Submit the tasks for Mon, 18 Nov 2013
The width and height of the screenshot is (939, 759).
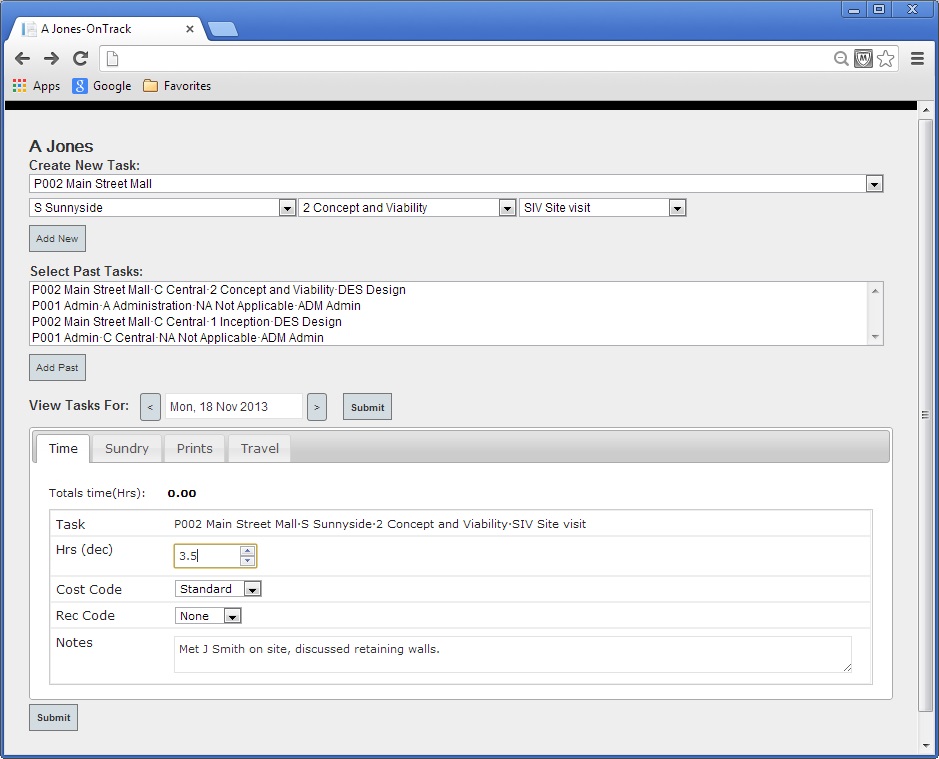coord(367,407)
